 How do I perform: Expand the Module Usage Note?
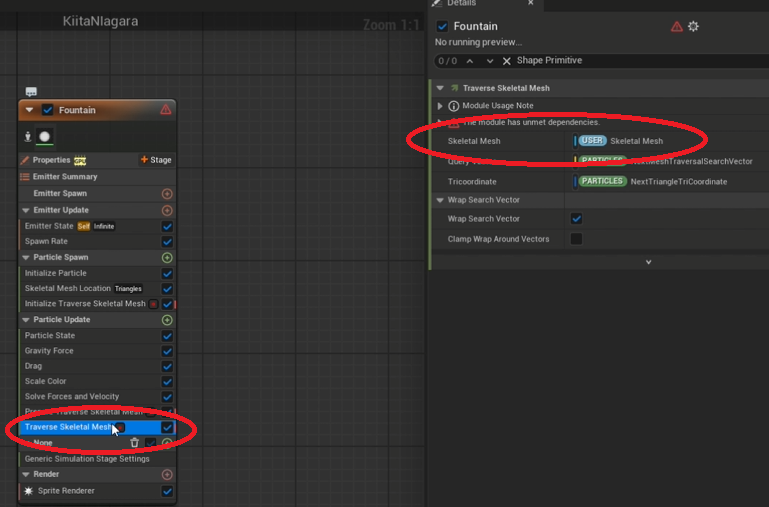pos(440,106)
